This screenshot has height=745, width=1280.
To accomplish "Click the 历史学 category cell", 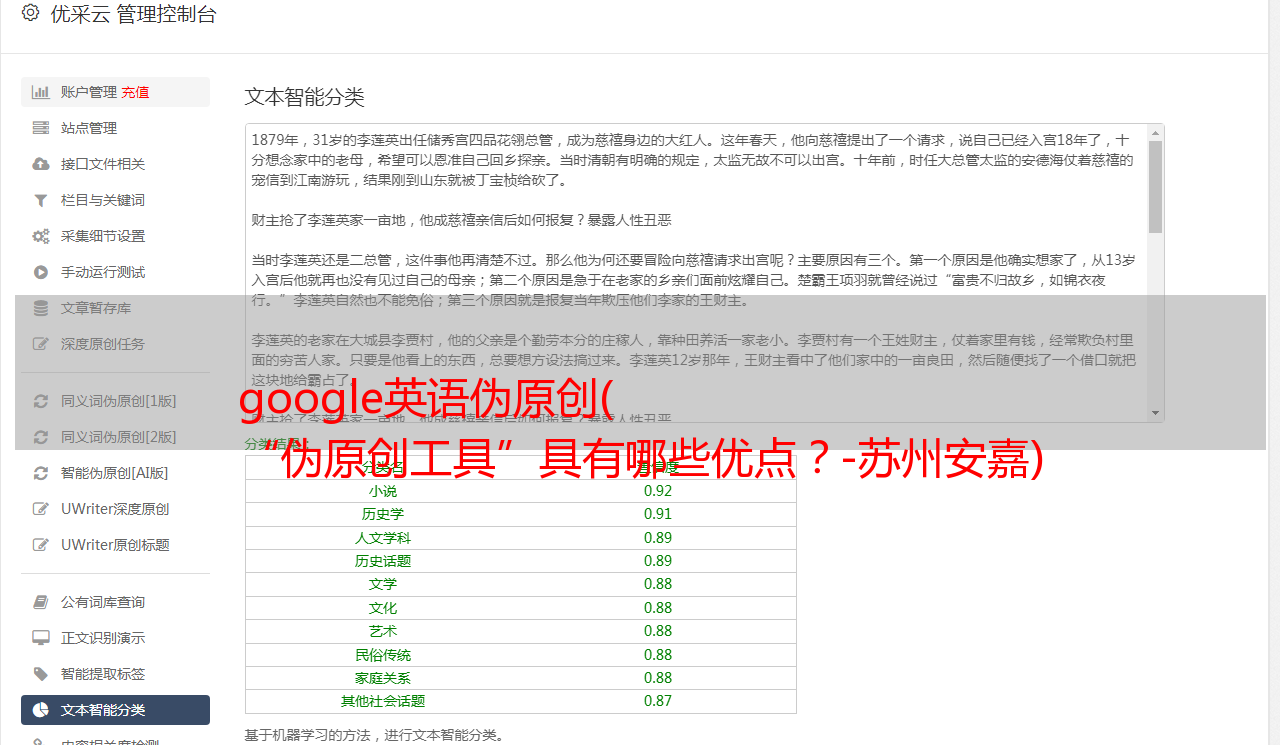I will pyautogui.click(x=383, y=514).
